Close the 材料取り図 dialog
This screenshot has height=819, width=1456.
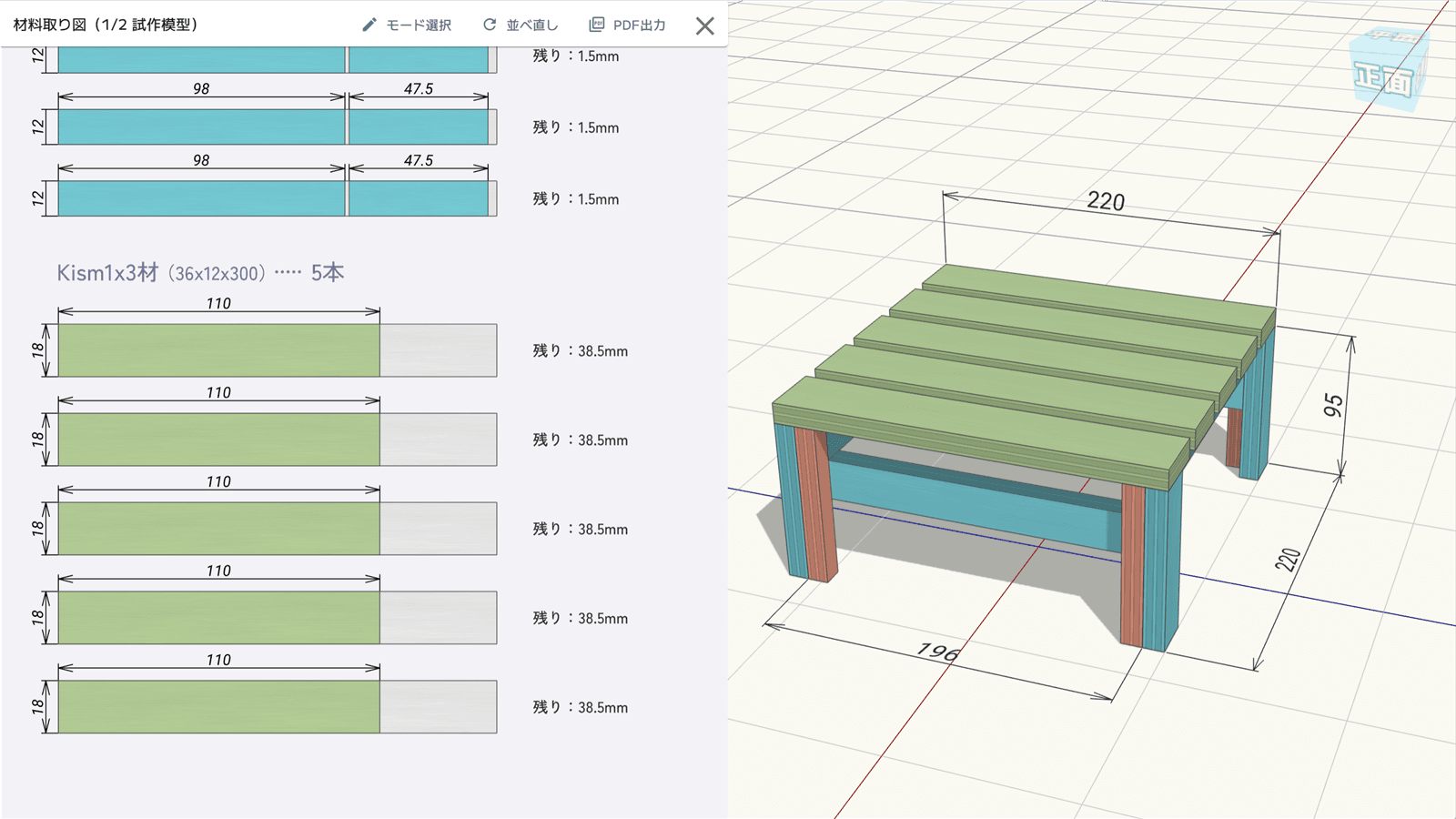click(704, 25)
